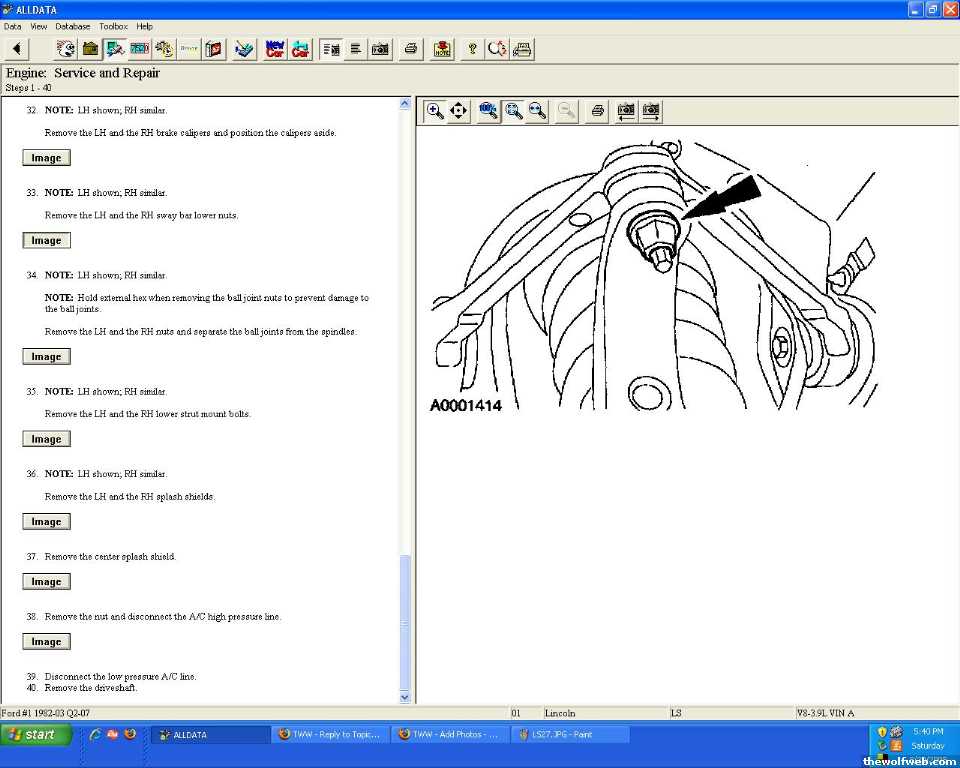Open Image button for step 32
The width and height of the screenshot is (960, 768).
pyautogui.click(x=46, y=158)
